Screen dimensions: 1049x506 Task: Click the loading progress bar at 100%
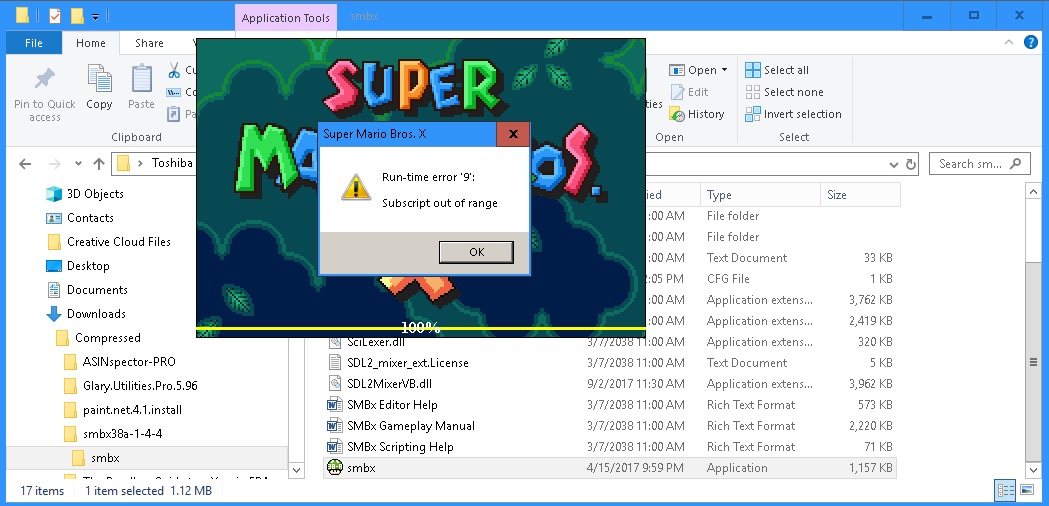(420, 328)
